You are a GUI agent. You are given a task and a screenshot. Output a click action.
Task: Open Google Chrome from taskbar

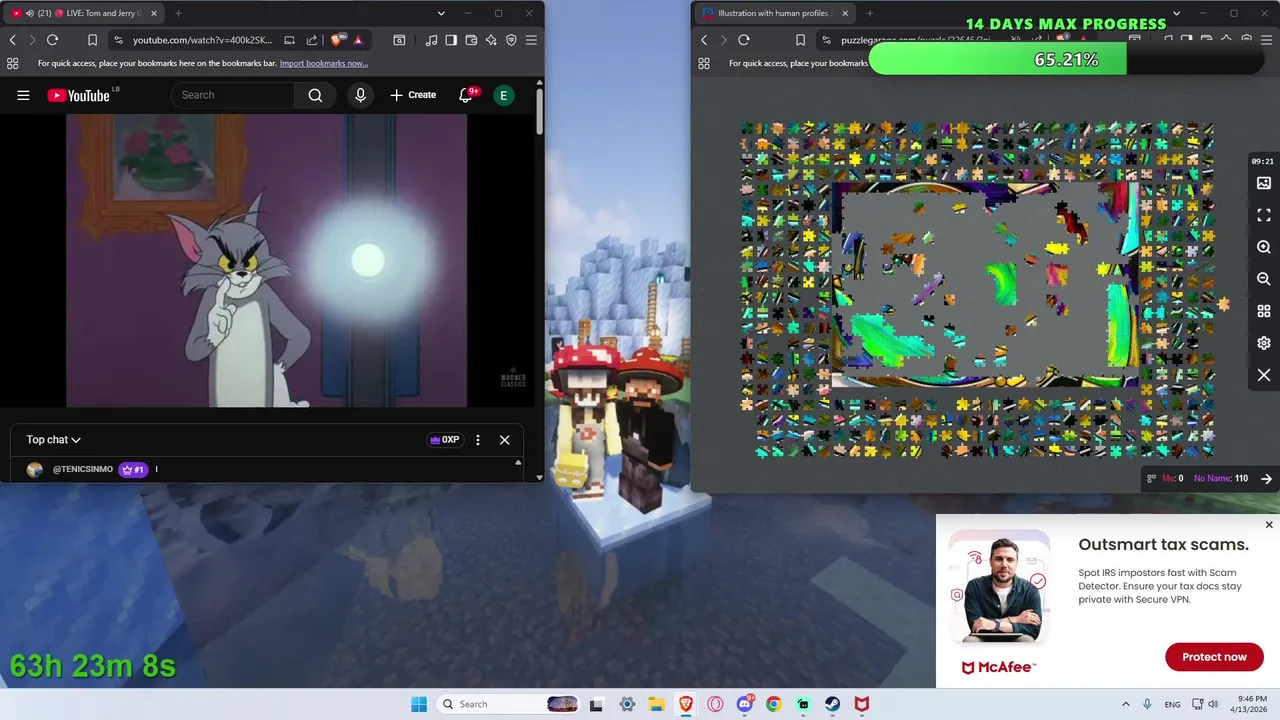point(773,704)
